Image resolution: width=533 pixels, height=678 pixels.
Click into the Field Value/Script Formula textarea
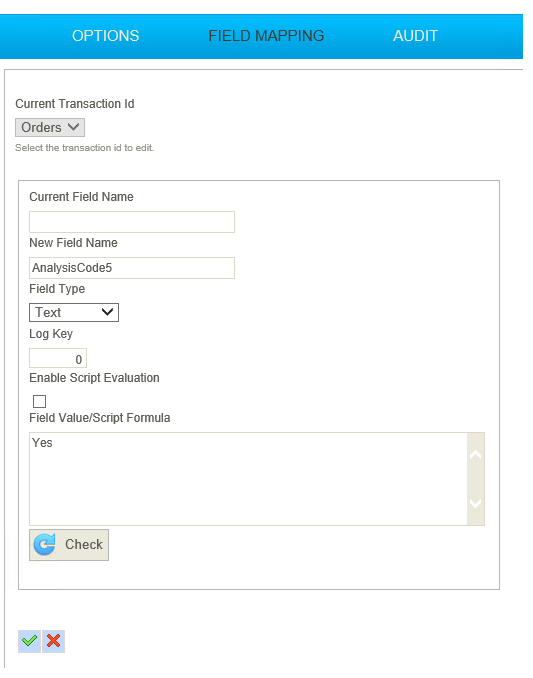click(248, 479)
